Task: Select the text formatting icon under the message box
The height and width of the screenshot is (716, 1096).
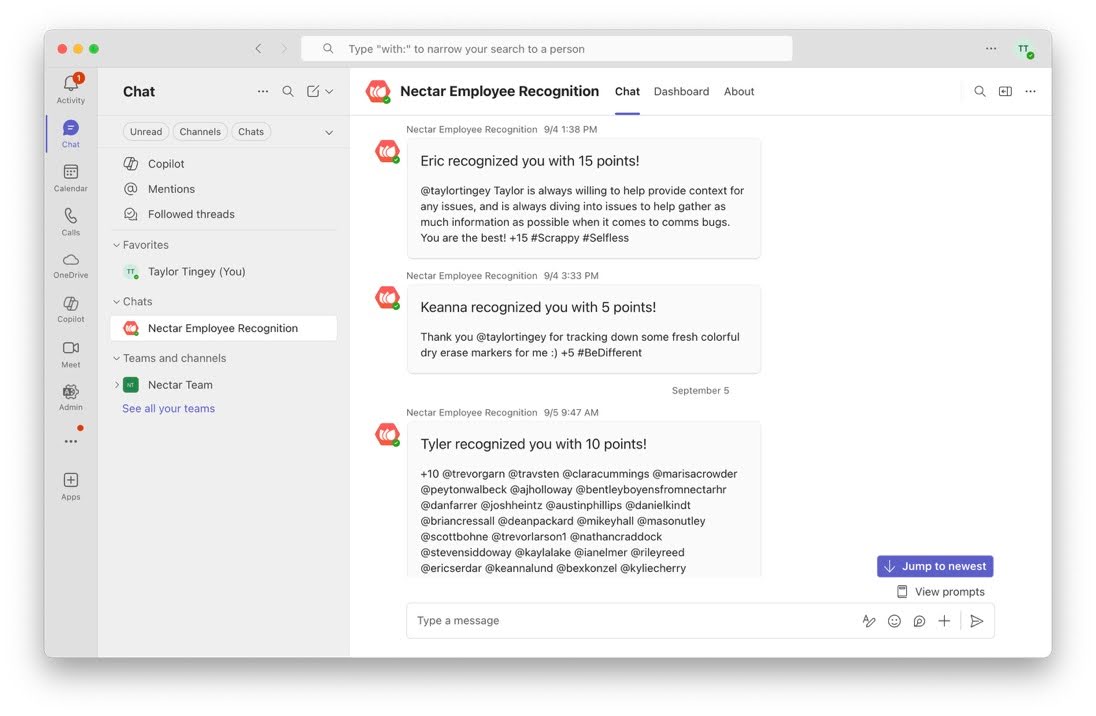Action: [869, 620]
